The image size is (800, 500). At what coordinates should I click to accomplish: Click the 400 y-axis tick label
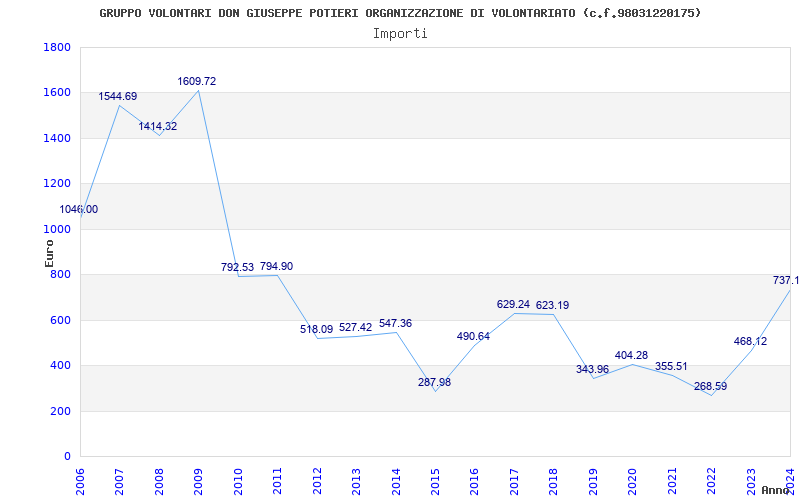pos(60,366)
